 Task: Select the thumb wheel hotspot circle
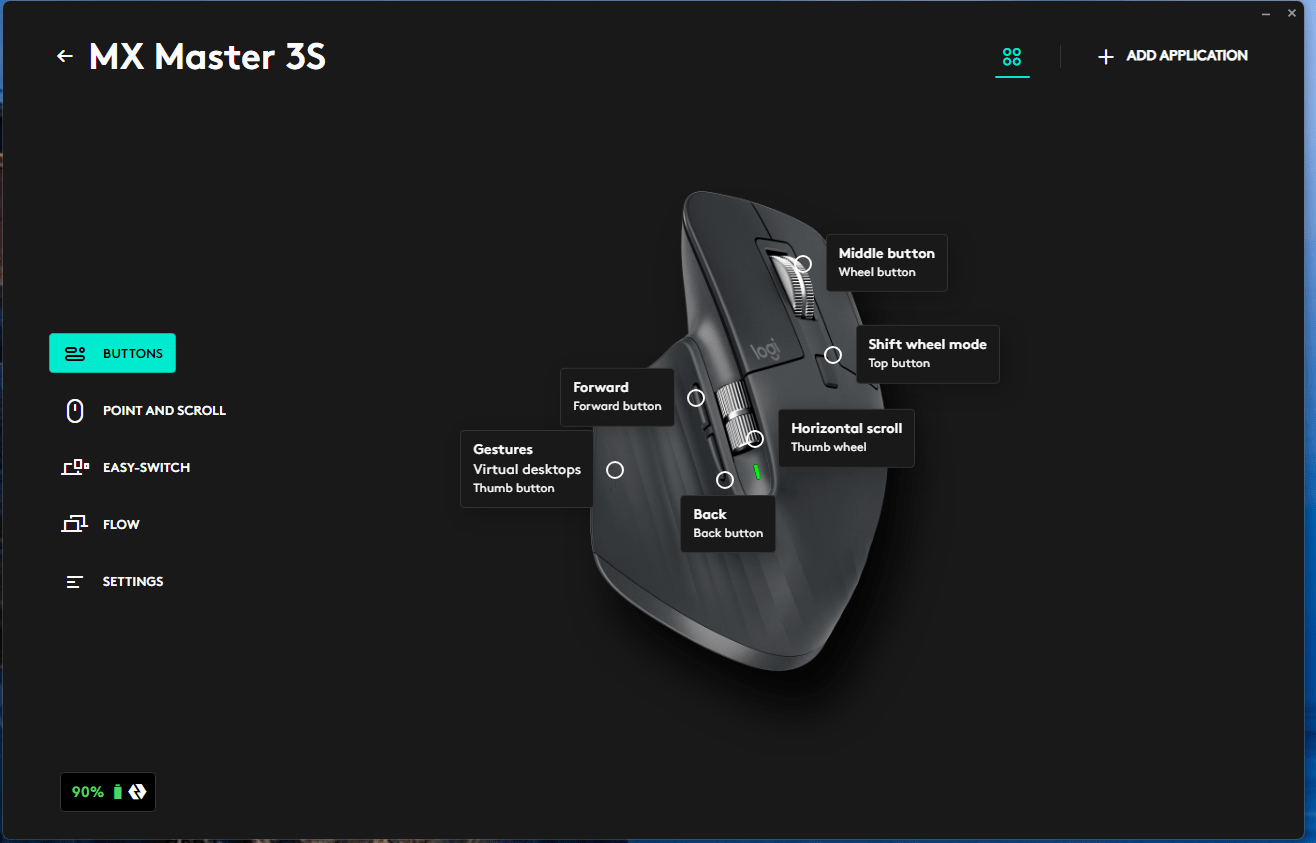[755, 438]
